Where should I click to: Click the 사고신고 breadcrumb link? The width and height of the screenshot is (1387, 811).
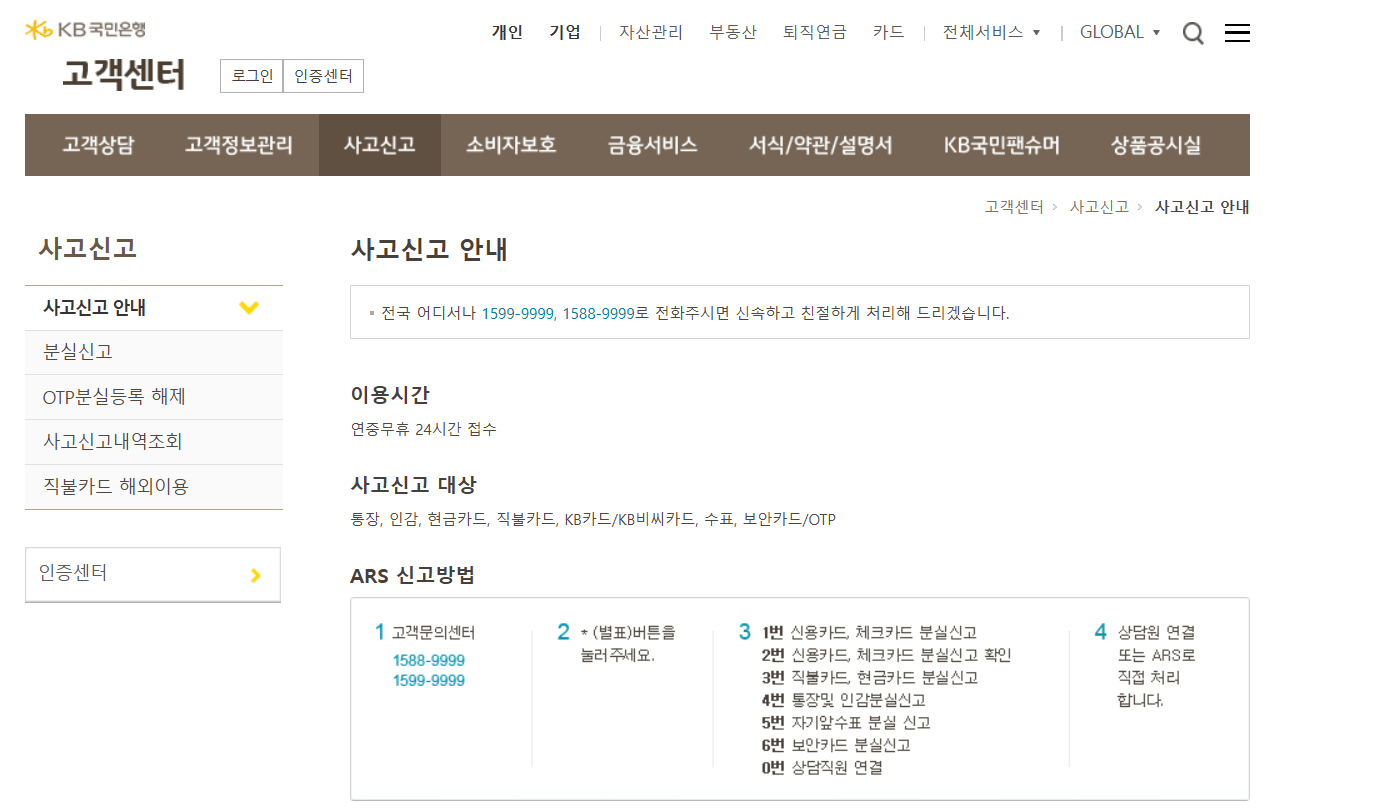[1099, 207]
